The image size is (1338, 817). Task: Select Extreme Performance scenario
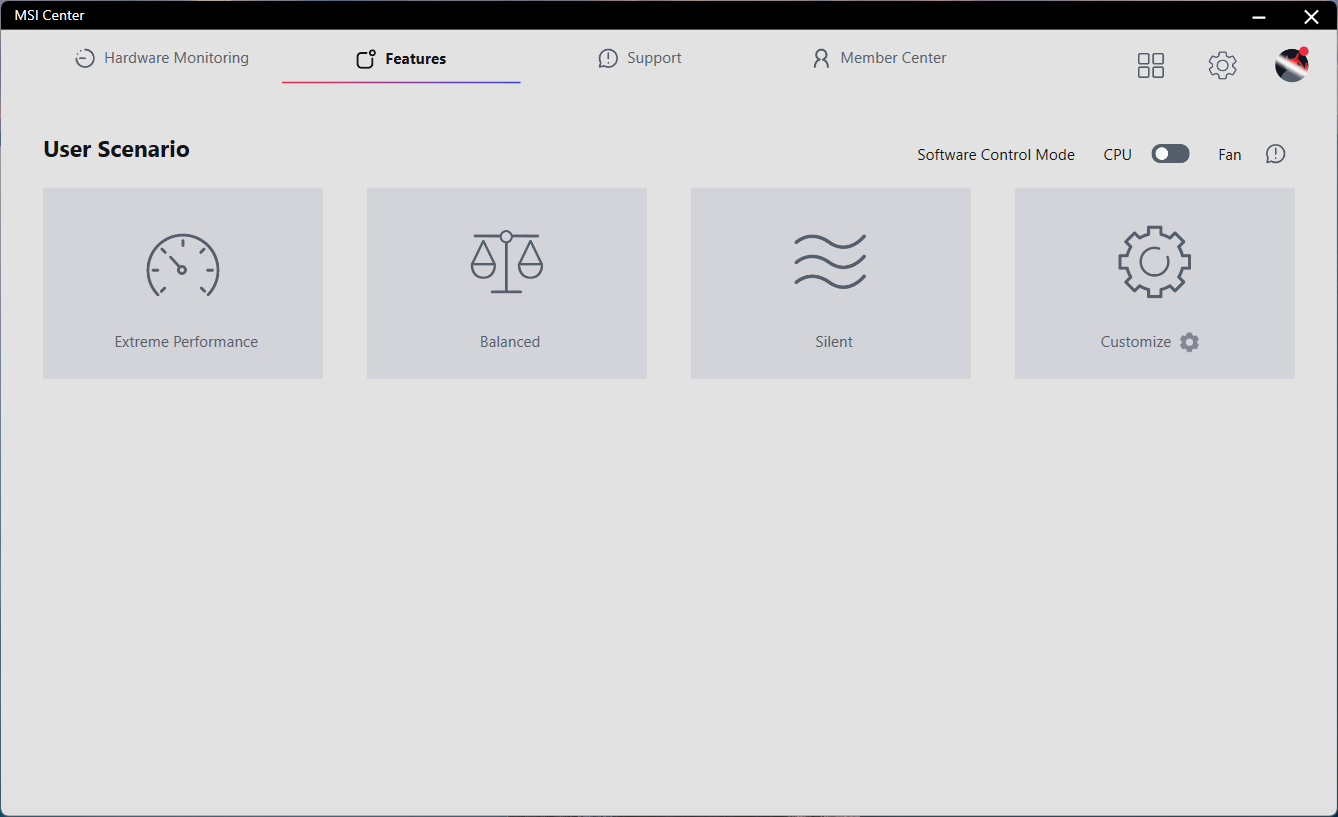coord(183,283)
